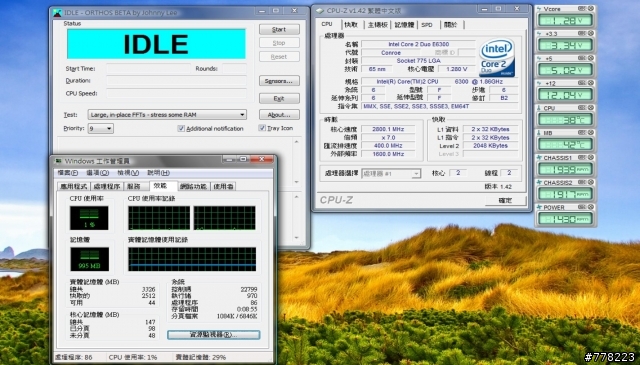Viewport: 640px width, 365px height.
Task: Open the 檔案(F) menu in Task Manager
Action: point(67,173)
